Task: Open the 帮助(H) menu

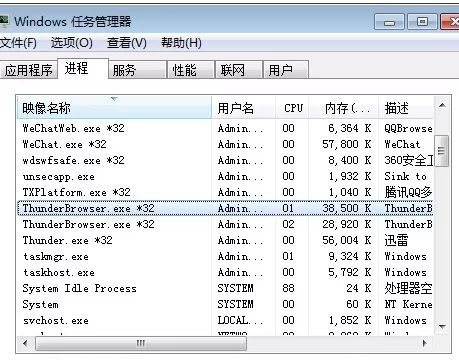Action: point(181,43)
